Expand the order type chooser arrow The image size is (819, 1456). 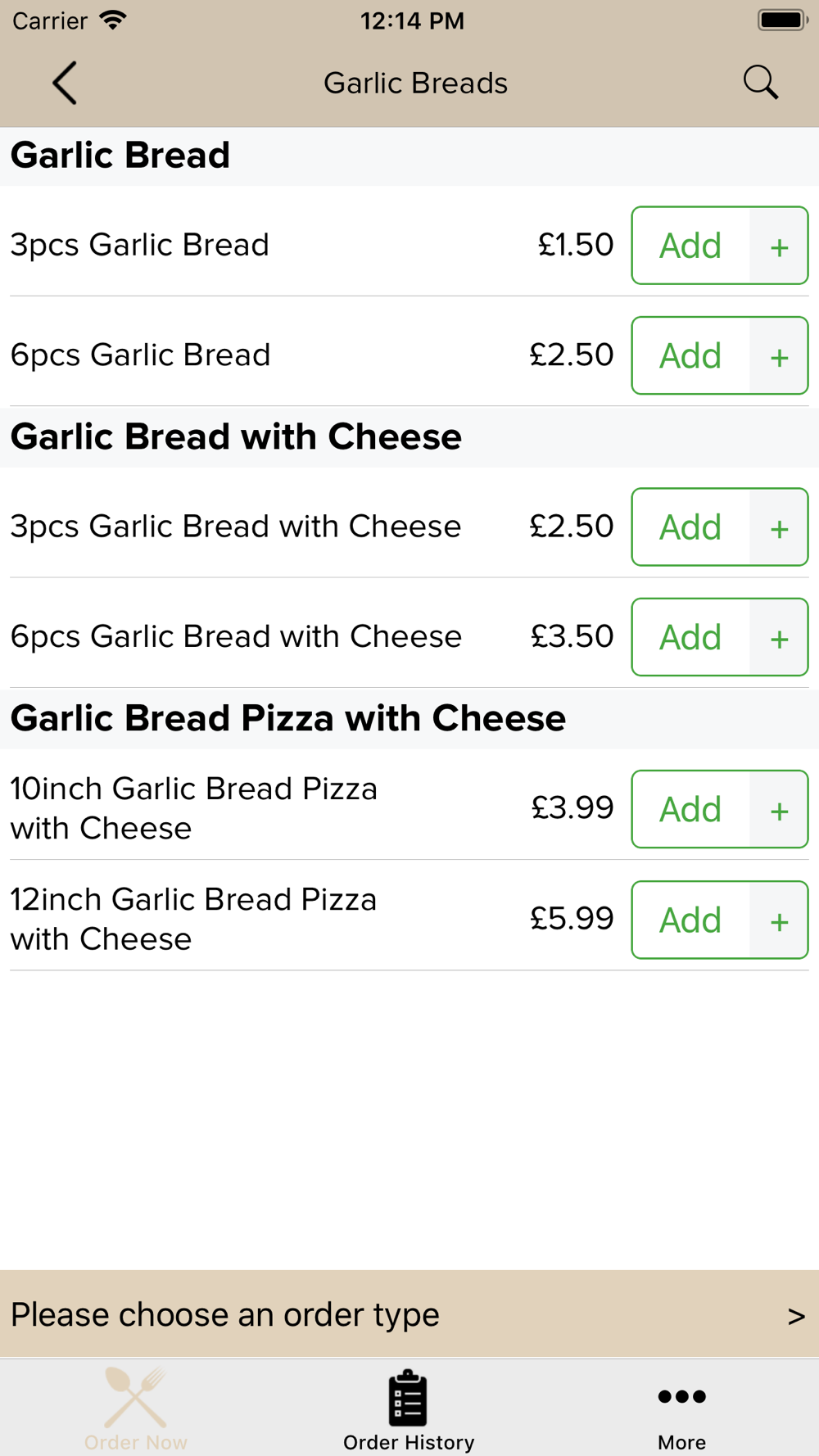click(796, 1316)
